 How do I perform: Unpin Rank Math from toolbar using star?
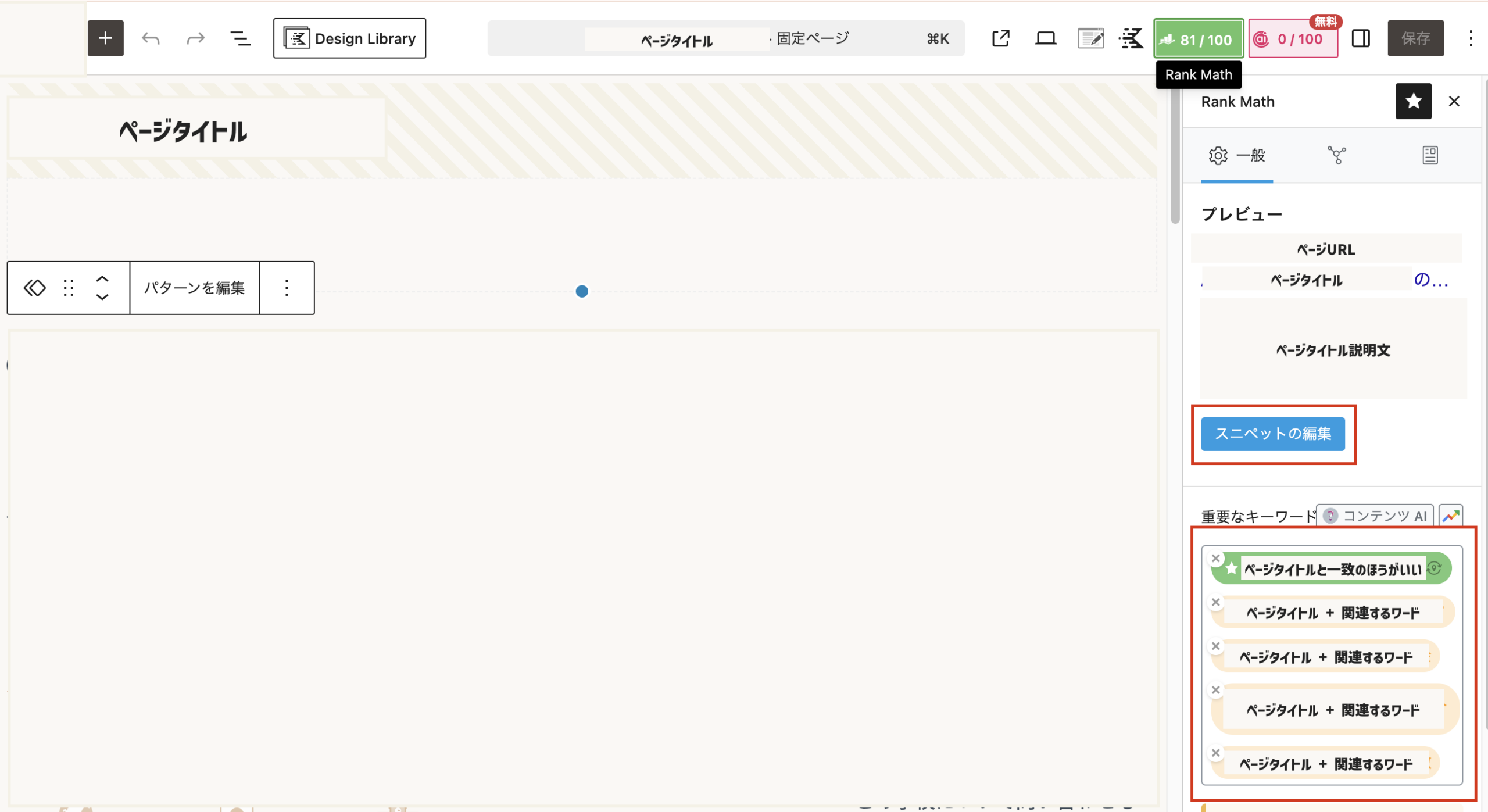coord(1413,101)
